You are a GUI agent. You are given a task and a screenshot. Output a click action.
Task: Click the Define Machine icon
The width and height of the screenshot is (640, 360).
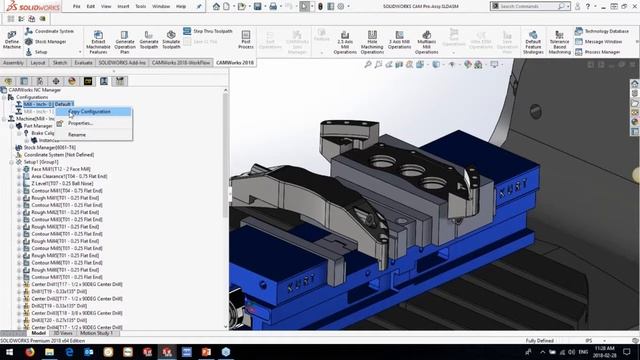12,40
